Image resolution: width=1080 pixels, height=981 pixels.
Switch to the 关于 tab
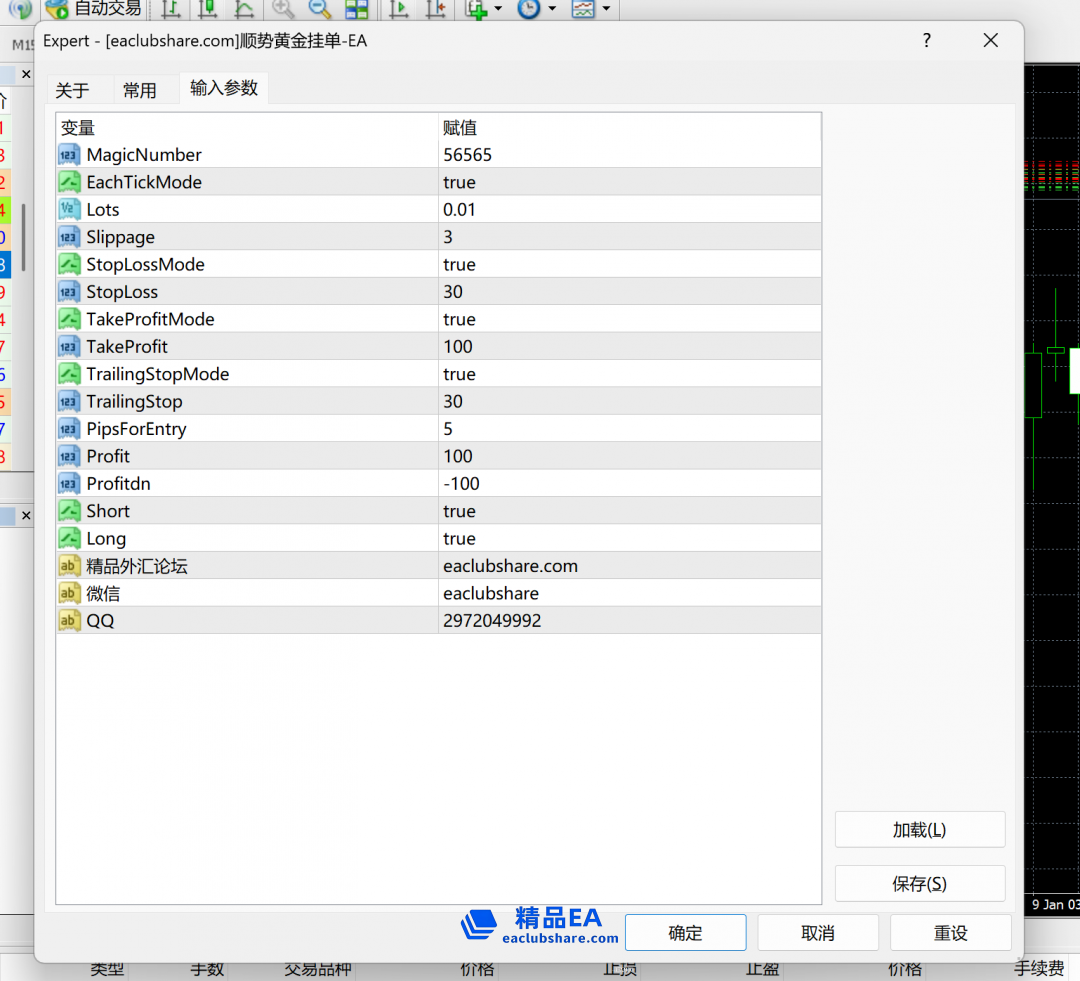[72, 90]
